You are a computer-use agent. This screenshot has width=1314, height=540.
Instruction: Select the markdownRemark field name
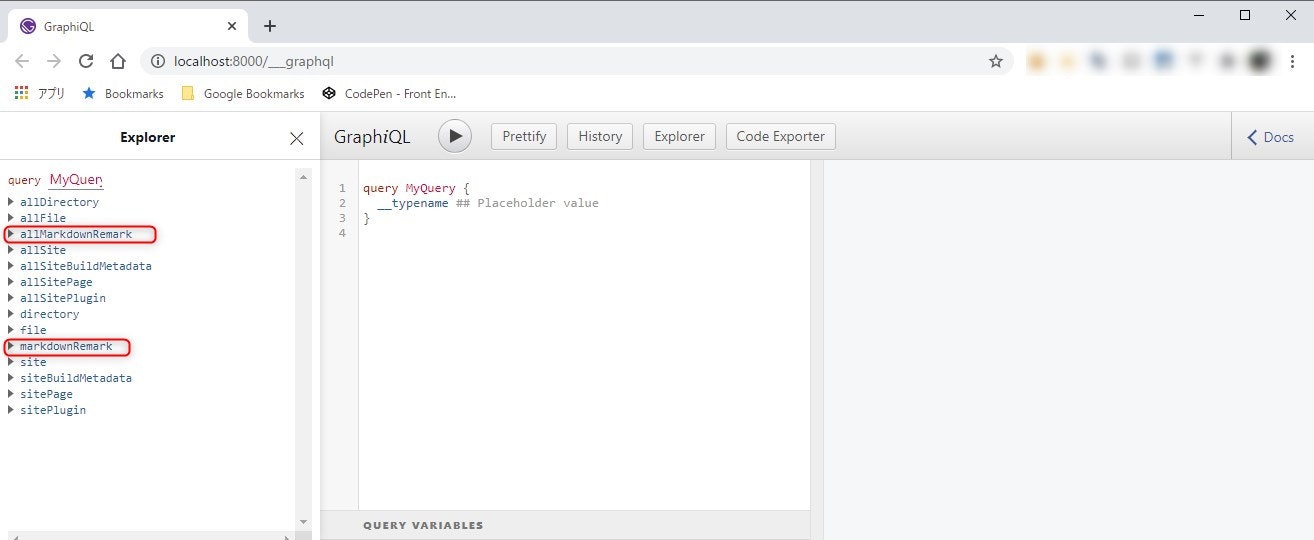pos(66,346)
